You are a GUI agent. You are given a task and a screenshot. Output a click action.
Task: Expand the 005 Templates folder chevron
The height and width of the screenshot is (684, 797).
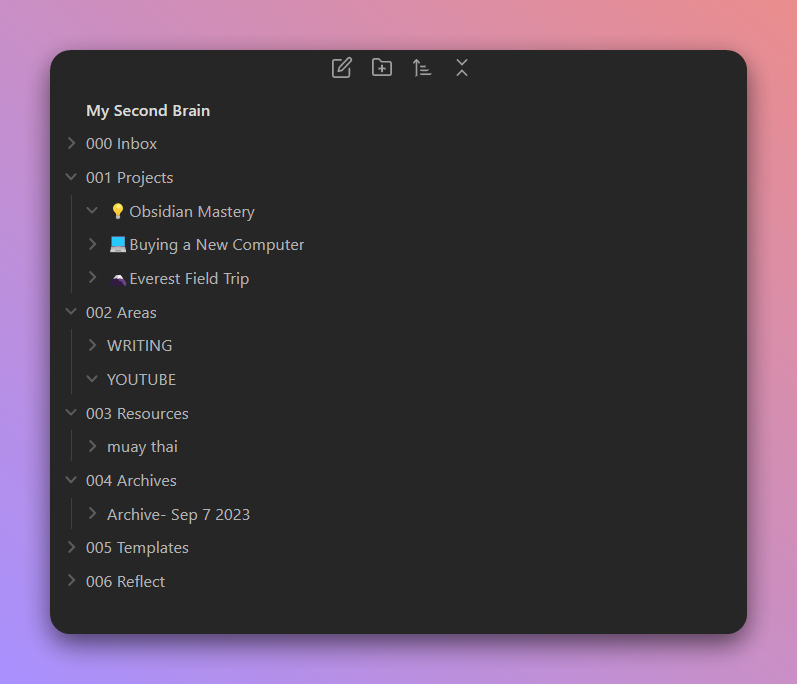click(72, 547)
